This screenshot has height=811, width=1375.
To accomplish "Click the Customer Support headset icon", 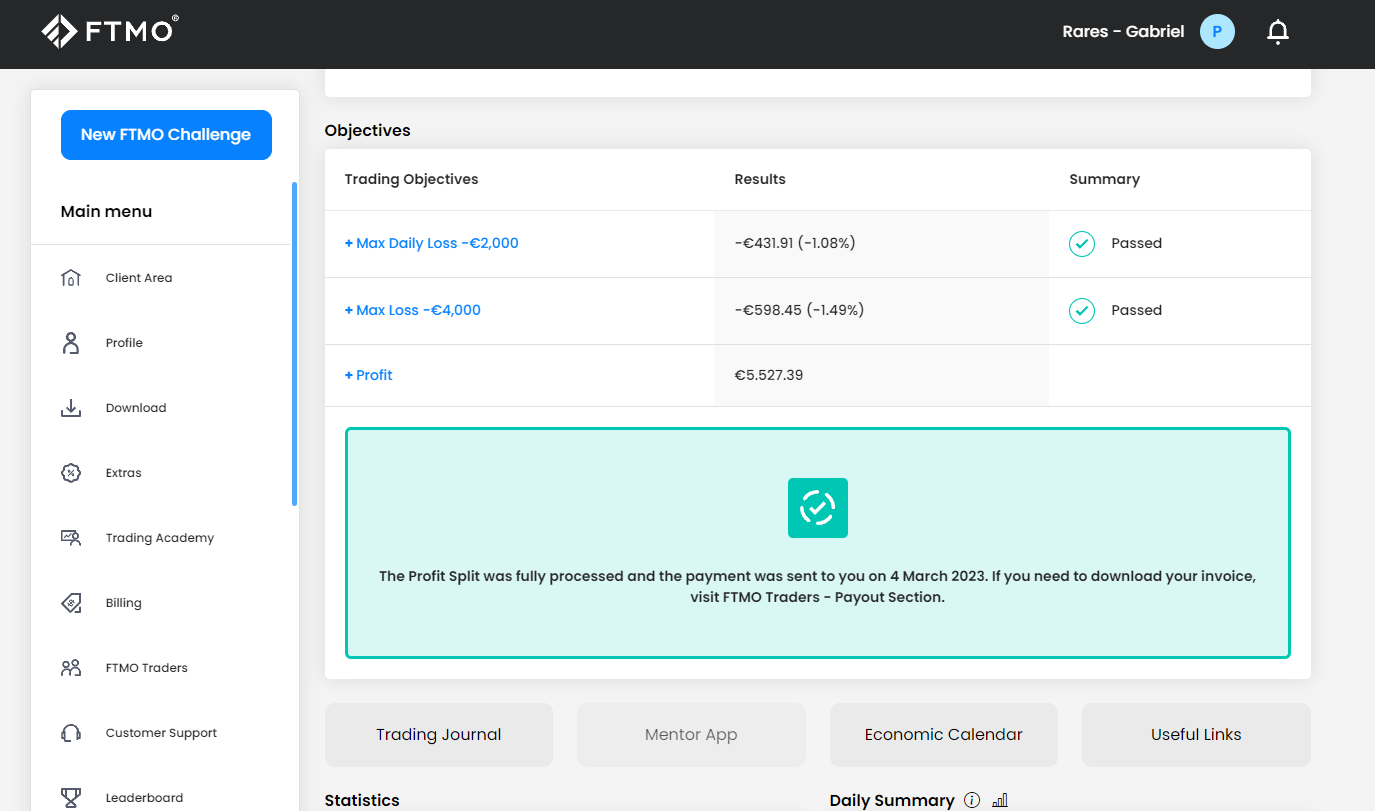I will point(71,733).
